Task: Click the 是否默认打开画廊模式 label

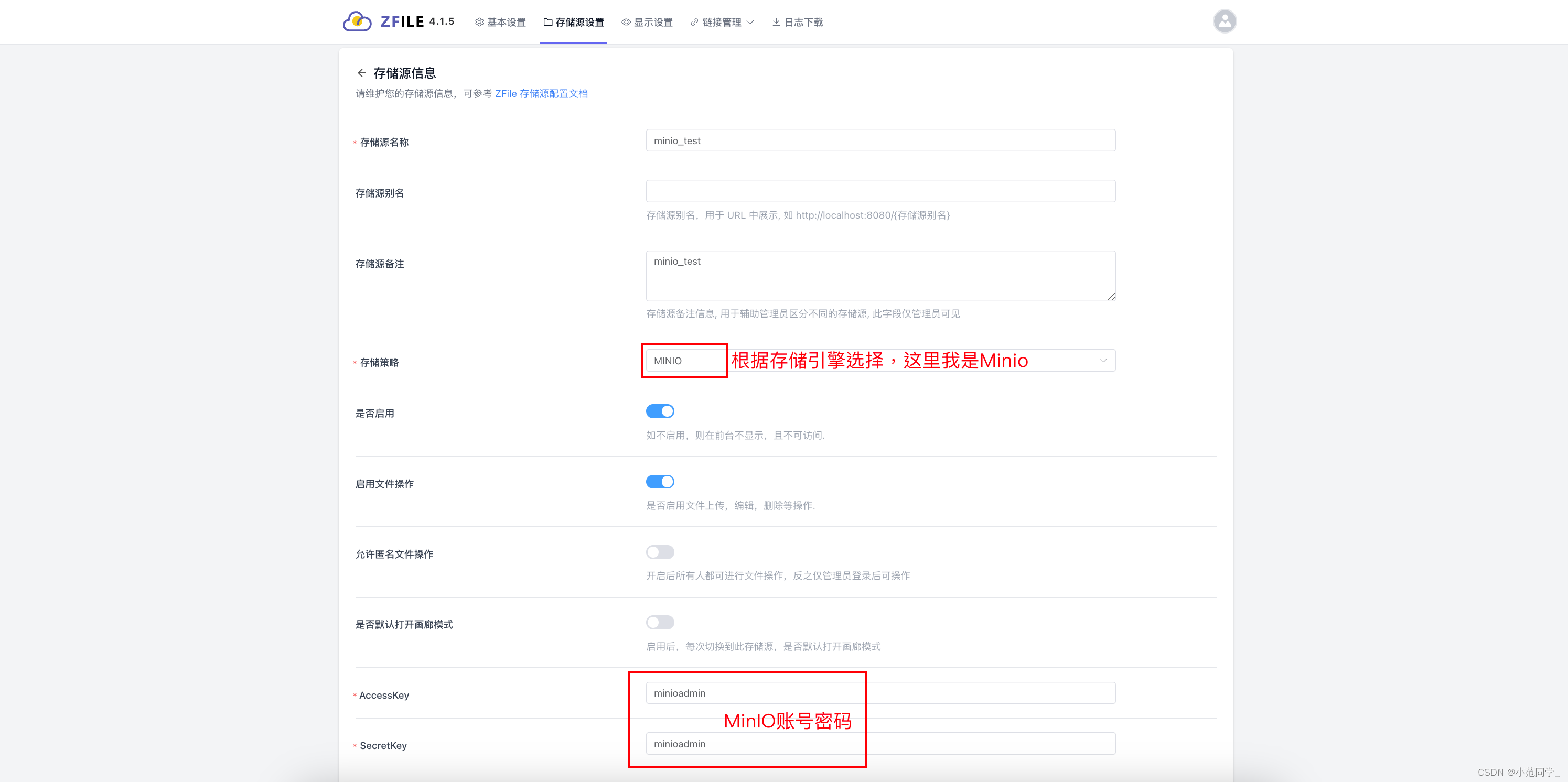Action: 404,624
